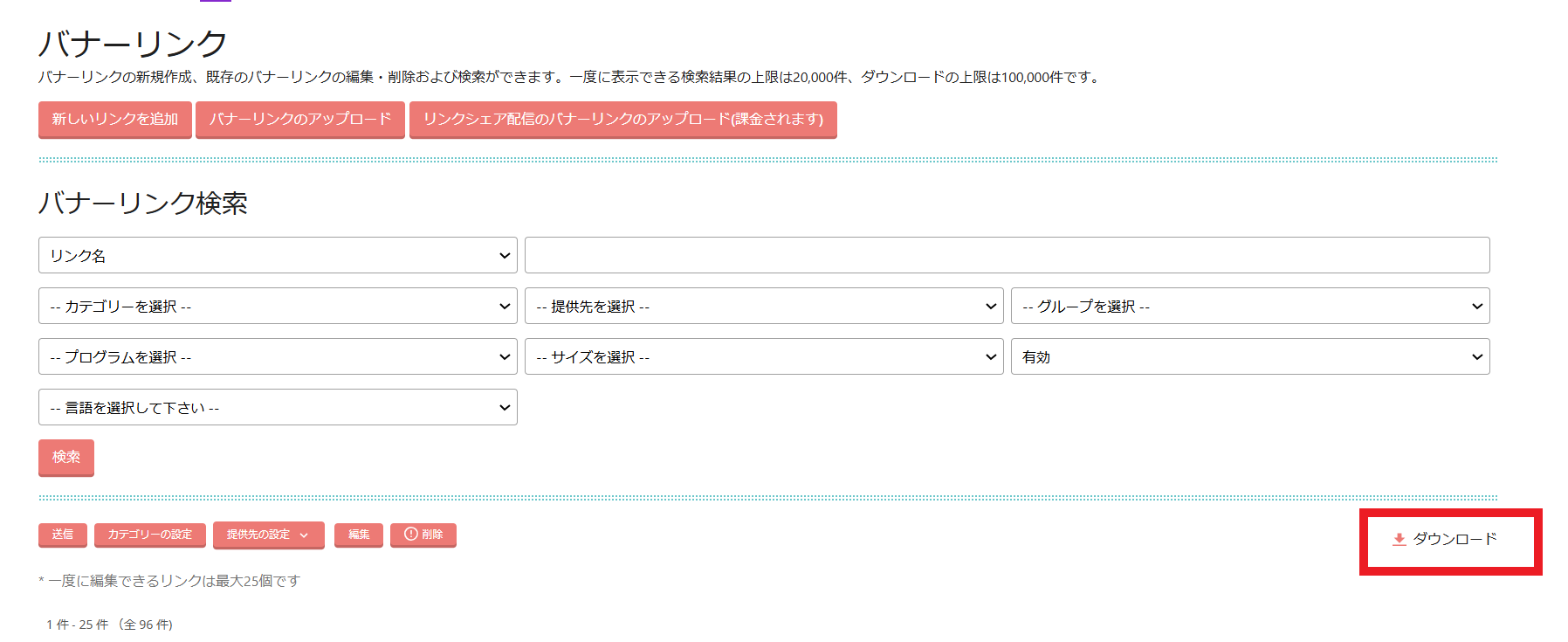This screenshot has width=1568, height=642.
Task: Open the 有効 status dropdown
Action: 1249,356
